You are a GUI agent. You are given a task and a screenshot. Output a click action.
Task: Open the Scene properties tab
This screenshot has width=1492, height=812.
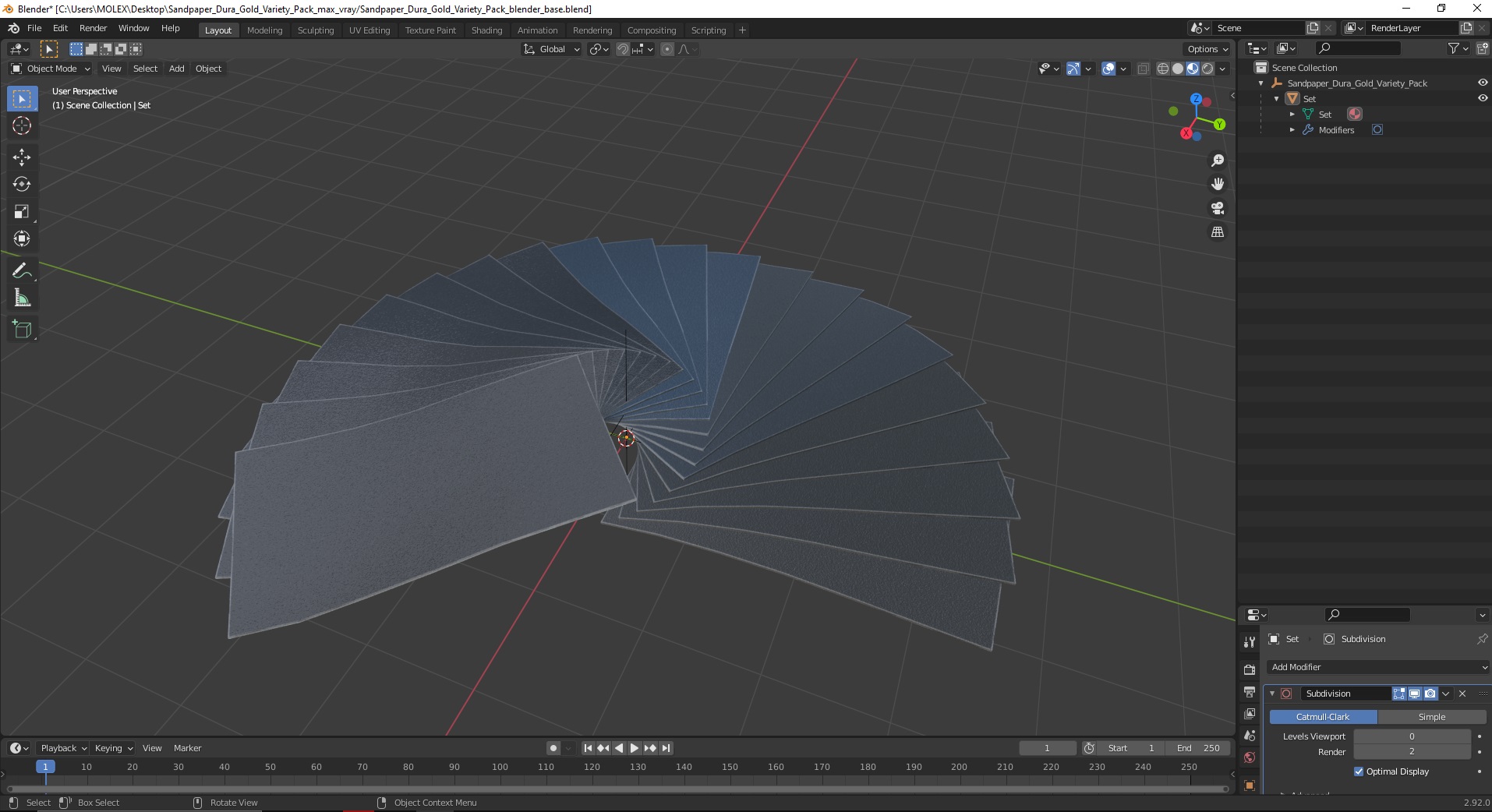[x=1250, y=736]
